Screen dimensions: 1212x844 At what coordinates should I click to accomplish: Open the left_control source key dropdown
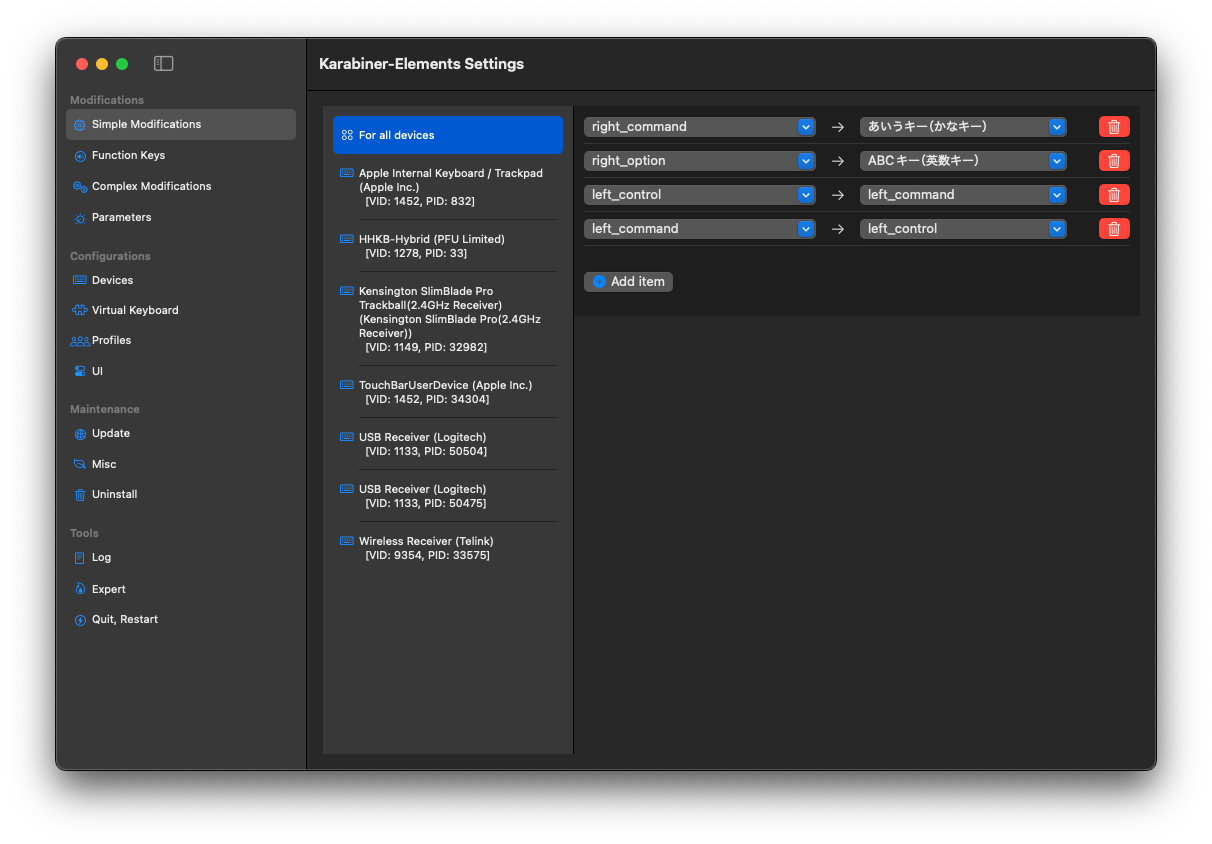[x=699, y=195]
